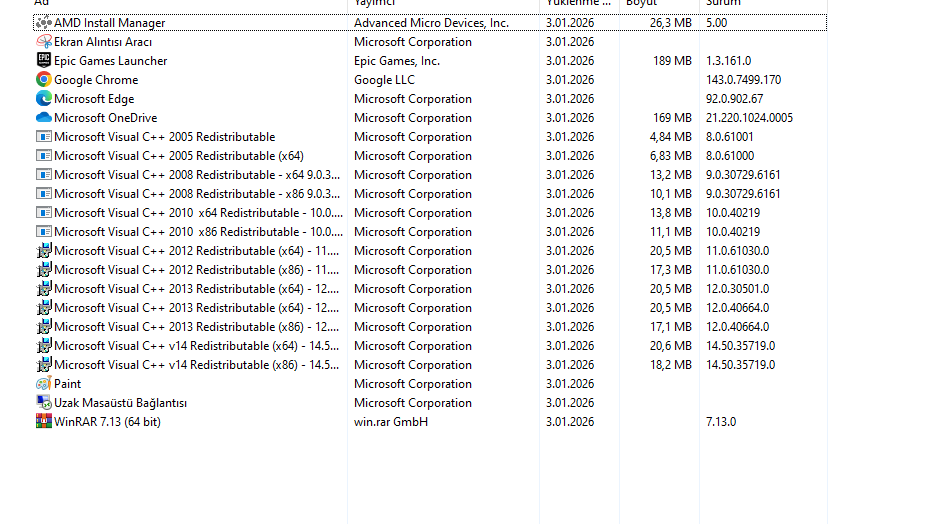Select 'Ekran Alıntısı Aracı' name text
The width and height of the screenshot is (937, 524).
pyautogui.click(x=103, y=42)
